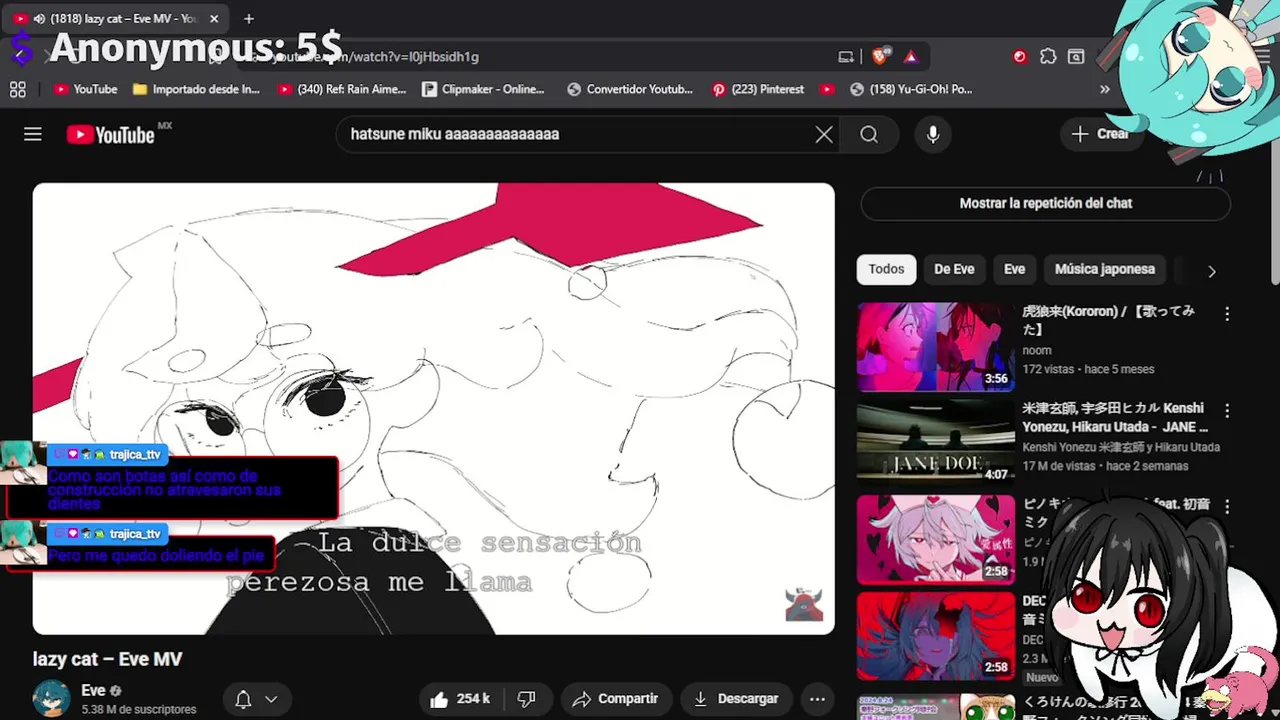Like the video (254 k)
Screen dimensions: 1280x720
tap(460, 699)
